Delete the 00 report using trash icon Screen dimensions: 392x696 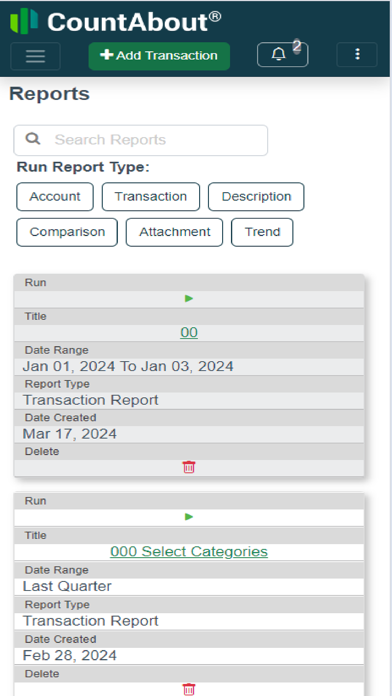[189, 467]
